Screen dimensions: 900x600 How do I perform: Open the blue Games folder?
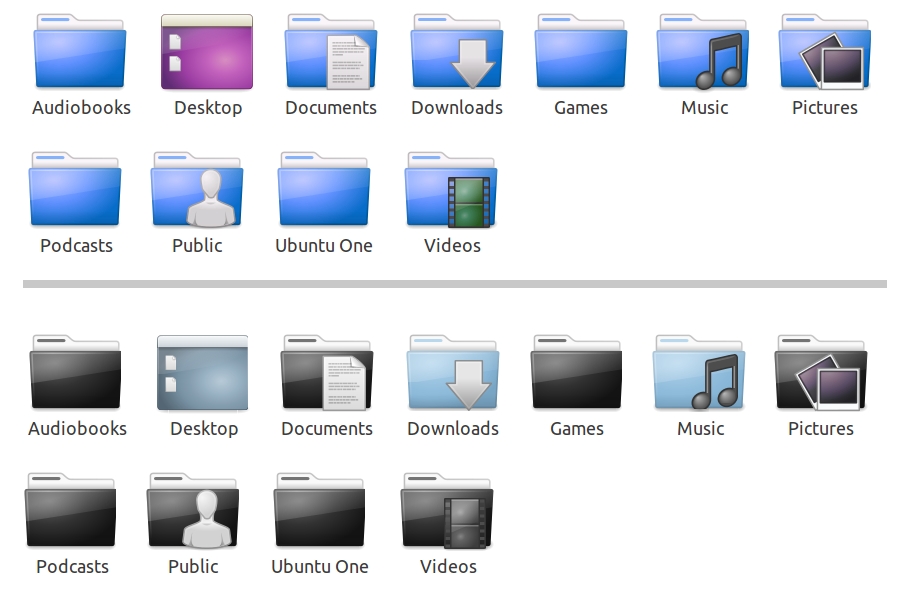(581, 53)
